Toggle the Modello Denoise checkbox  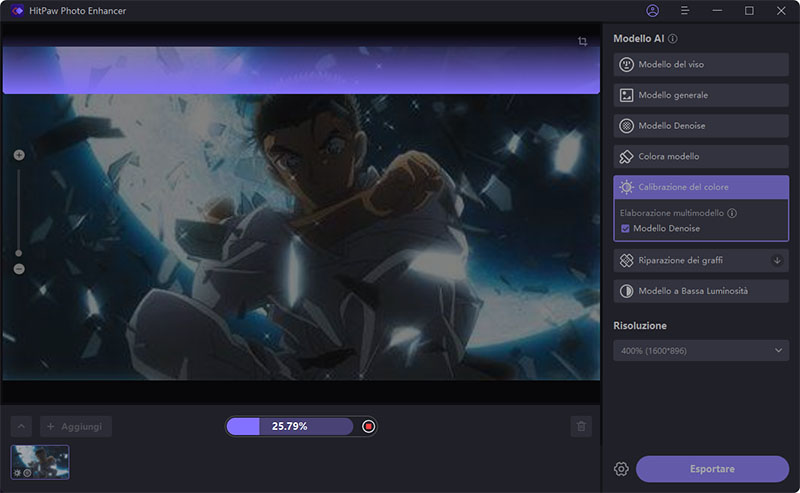pyautogui.click(x=625, y=229)
